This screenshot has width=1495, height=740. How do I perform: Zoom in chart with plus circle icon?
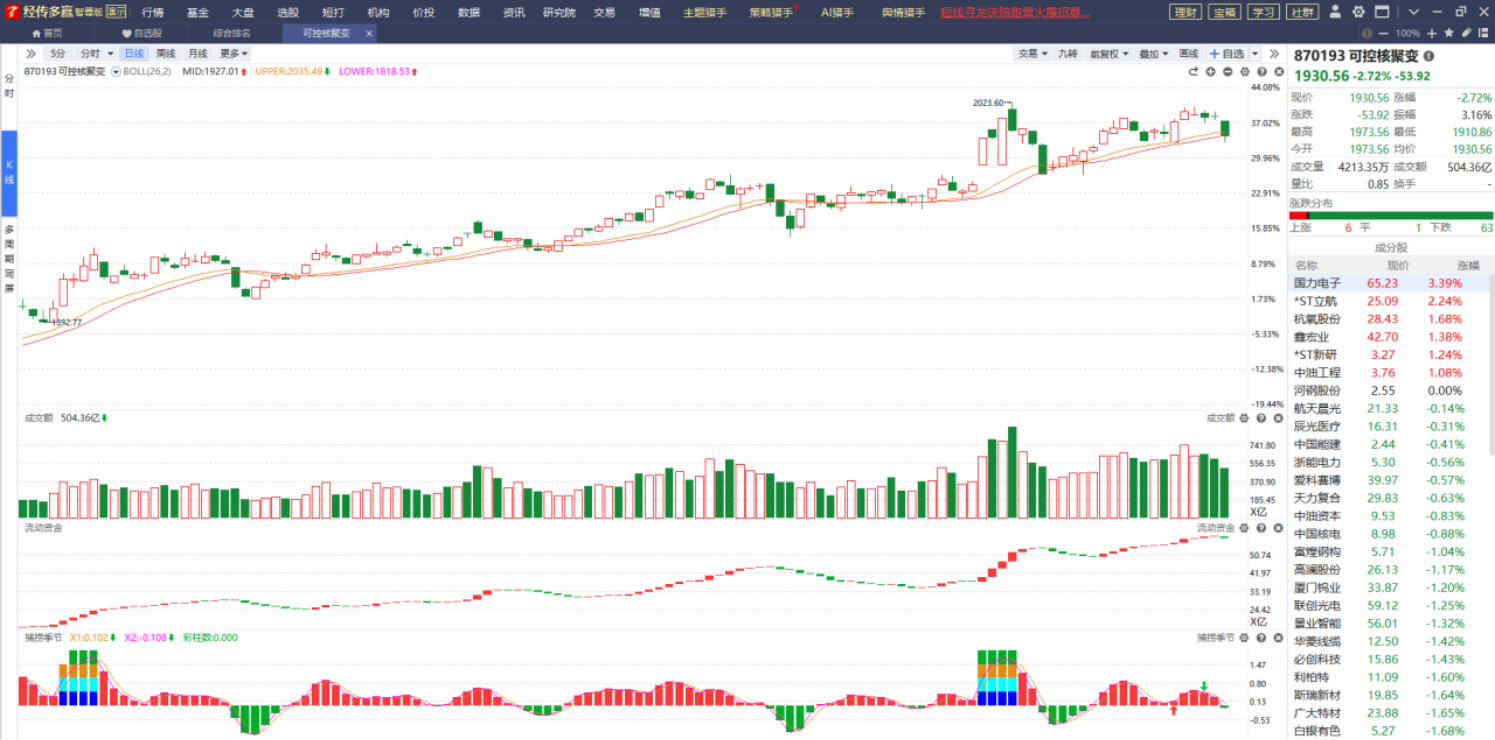click(1210, 71)
